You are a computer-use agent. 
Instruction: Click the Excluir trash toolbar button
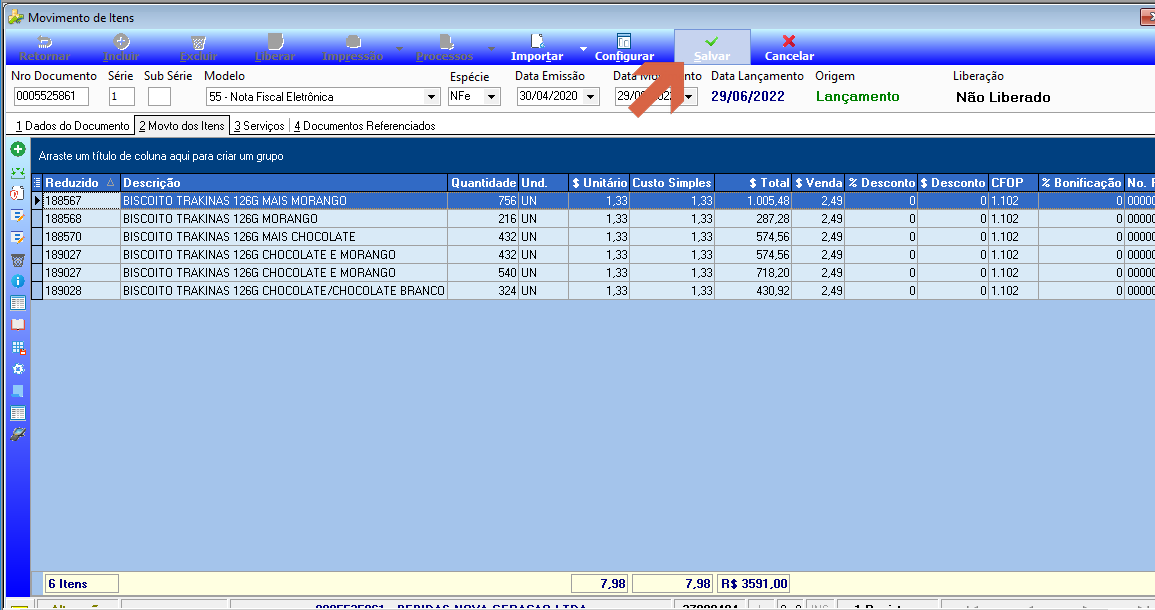pos(198,48)
